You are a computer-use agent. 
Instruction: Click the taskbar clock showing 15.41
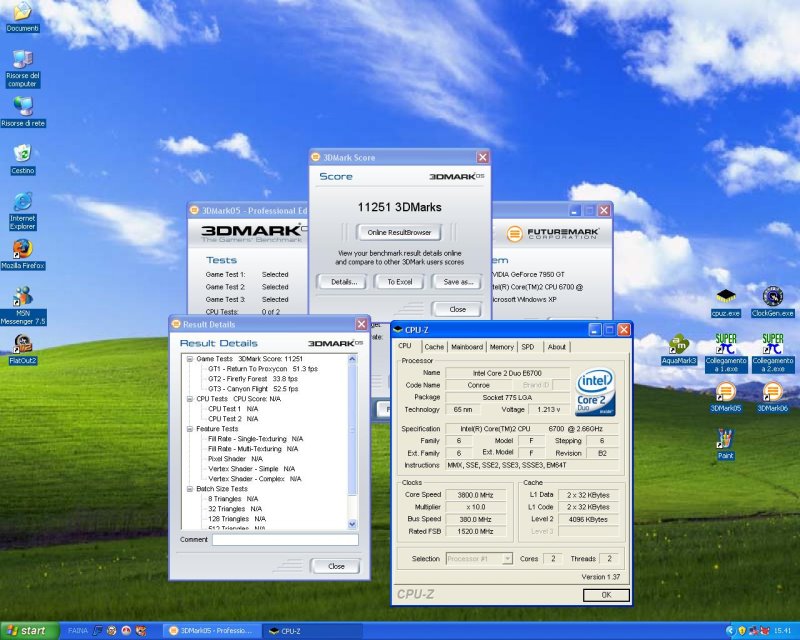click(782, 631)
